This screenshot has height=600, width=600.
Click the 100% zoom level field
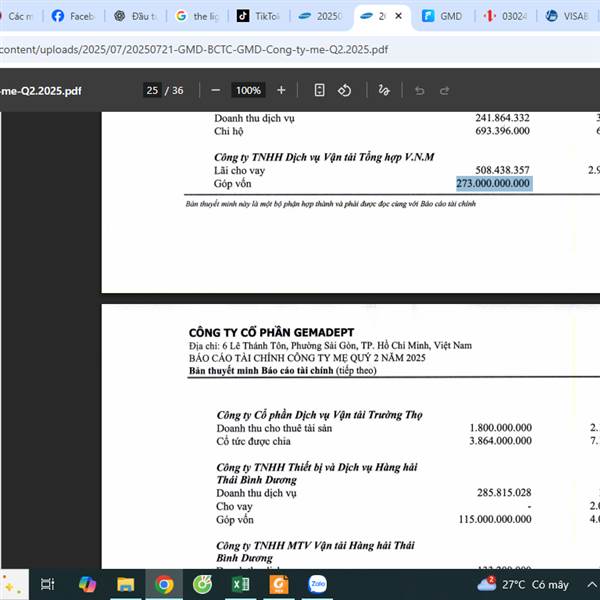pos(248,91)
